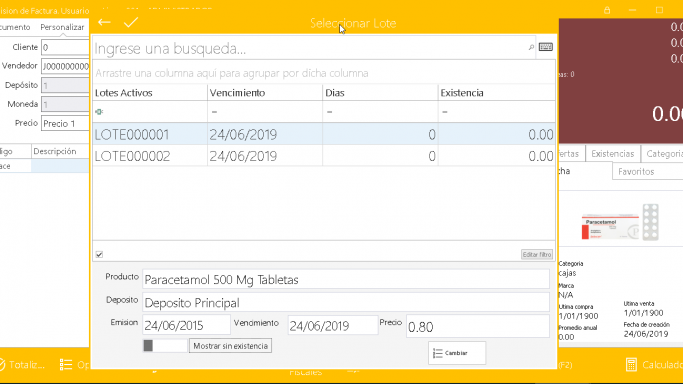Toggle the filter enabled checkbox
Viewport: 683px width, 384px height.
(x=99, y=254)
